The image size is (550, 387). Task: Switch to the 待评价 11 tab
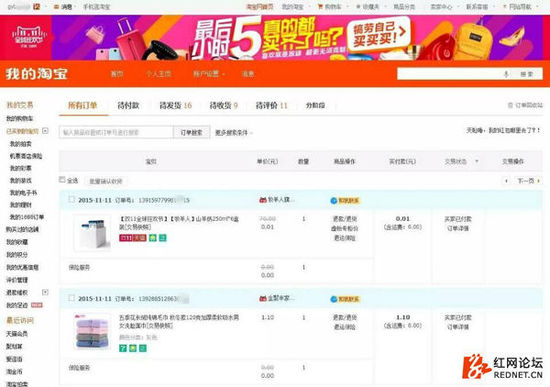click(x=271, y=105)
